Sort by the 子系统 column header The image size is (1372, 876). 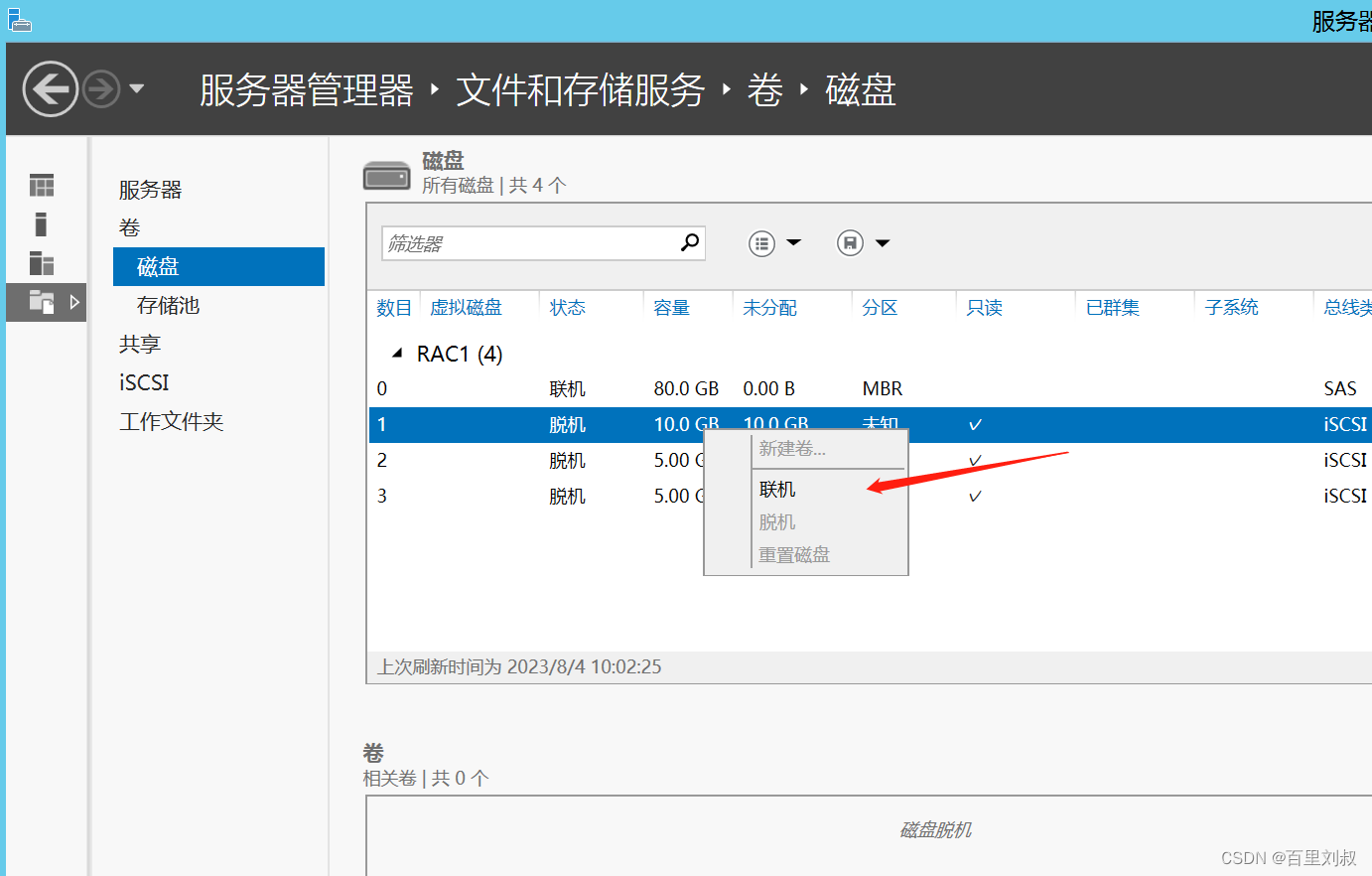1232,308
